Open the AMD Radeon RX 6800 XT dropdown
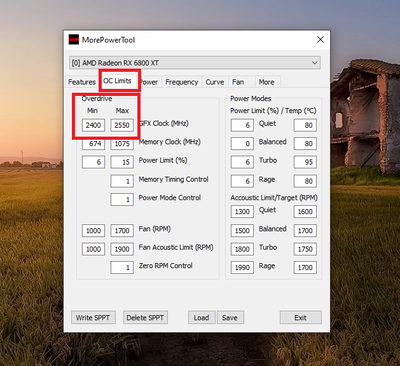The image size is (400, 366). point(195,63)
